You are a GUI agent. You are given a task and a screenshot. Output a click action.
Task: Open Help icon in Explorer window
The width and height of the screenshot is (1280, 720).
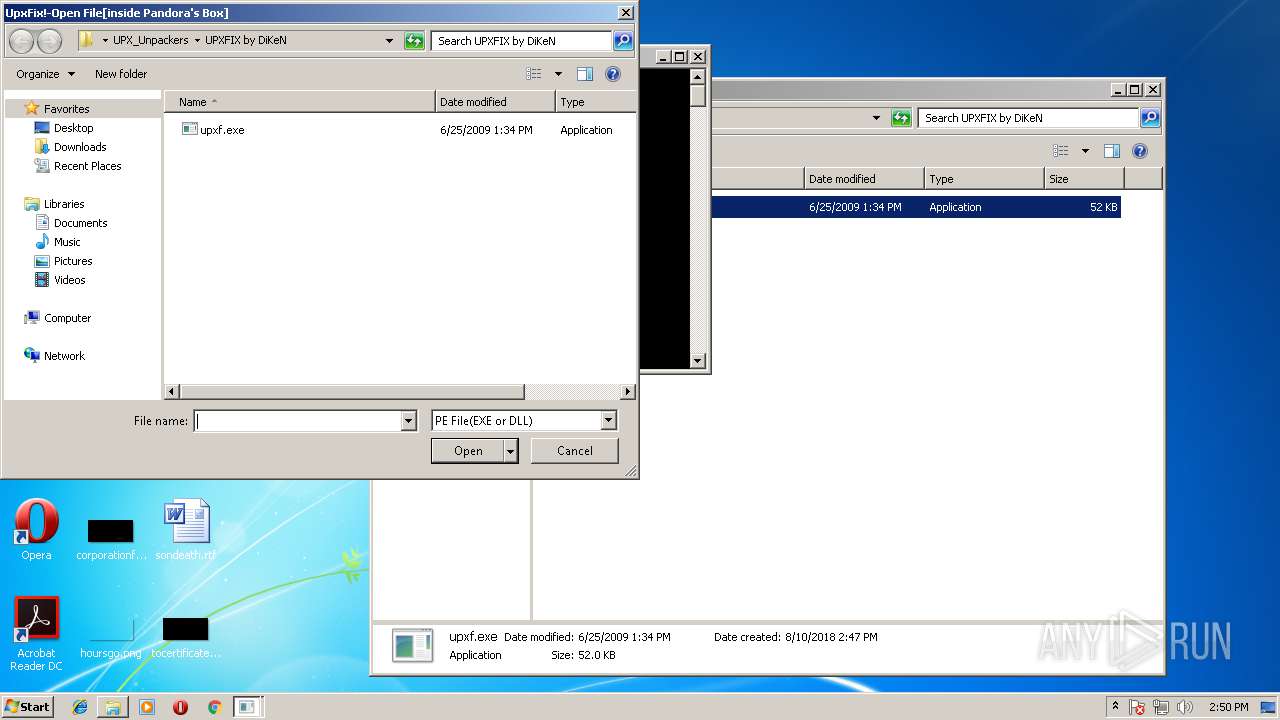pyautogui.click(x=1139, y=151)
